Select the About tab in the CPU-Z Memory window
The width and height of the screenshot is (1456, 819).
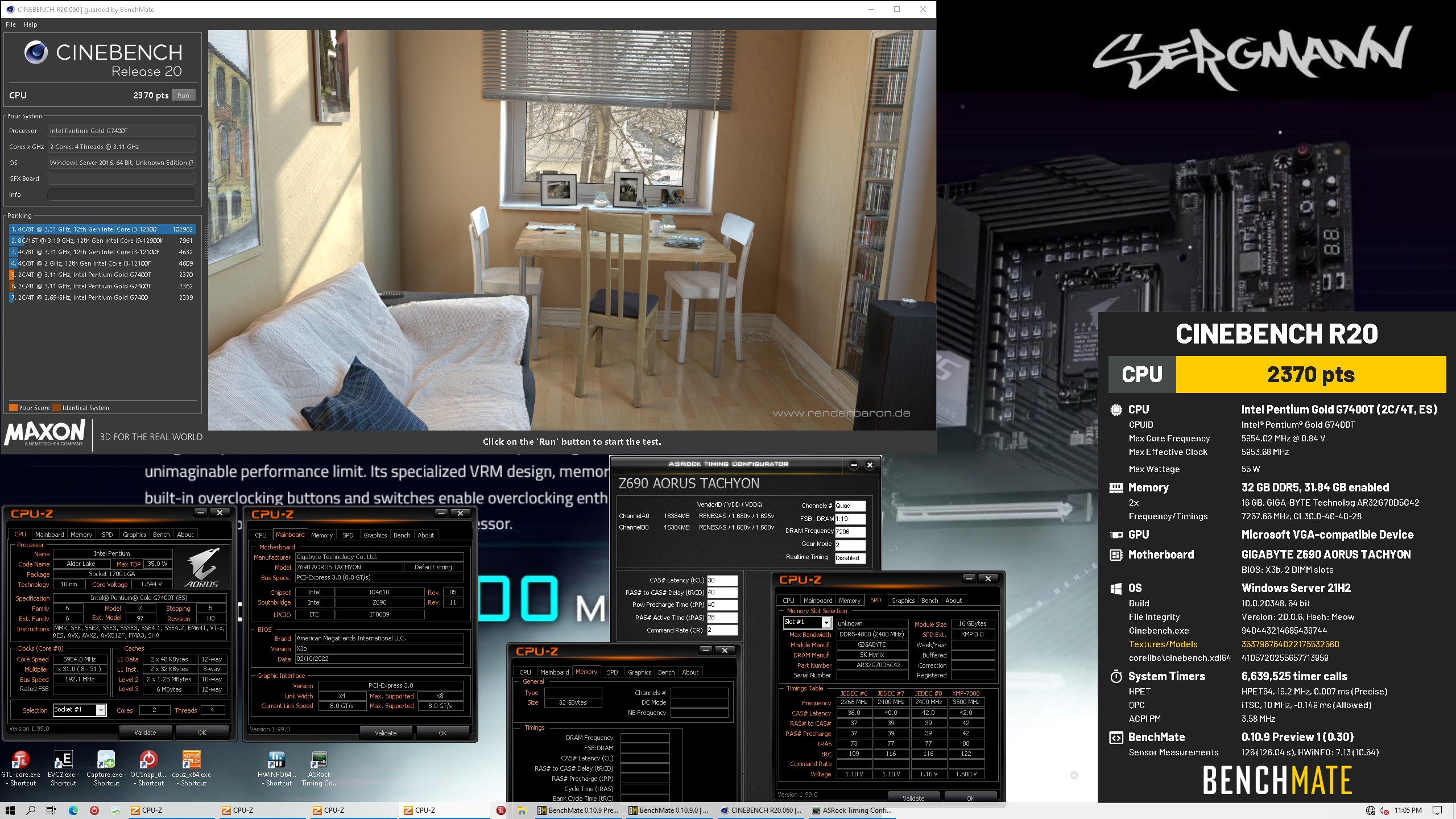click(x=690, y=672)
